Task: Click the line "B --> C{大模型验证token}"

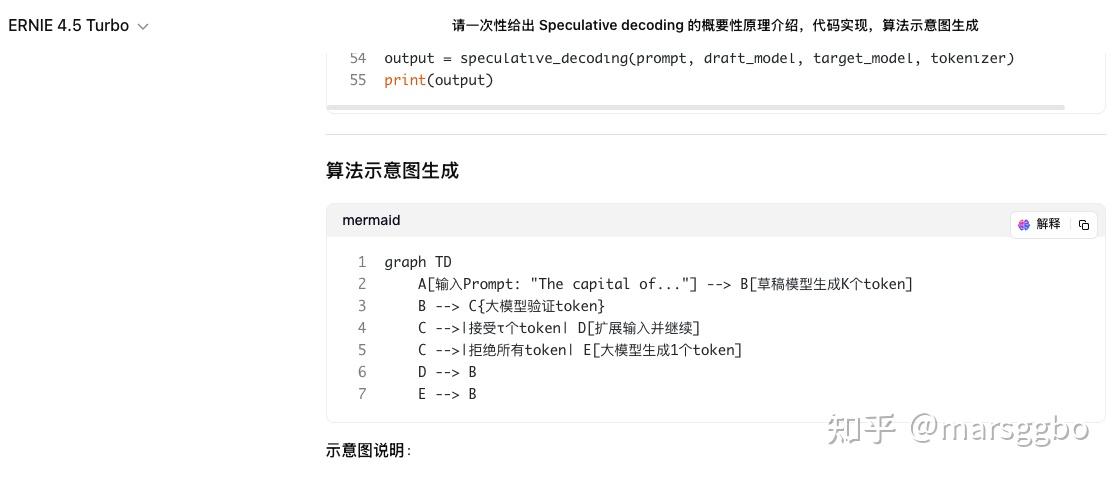Action: click(511, 307)
